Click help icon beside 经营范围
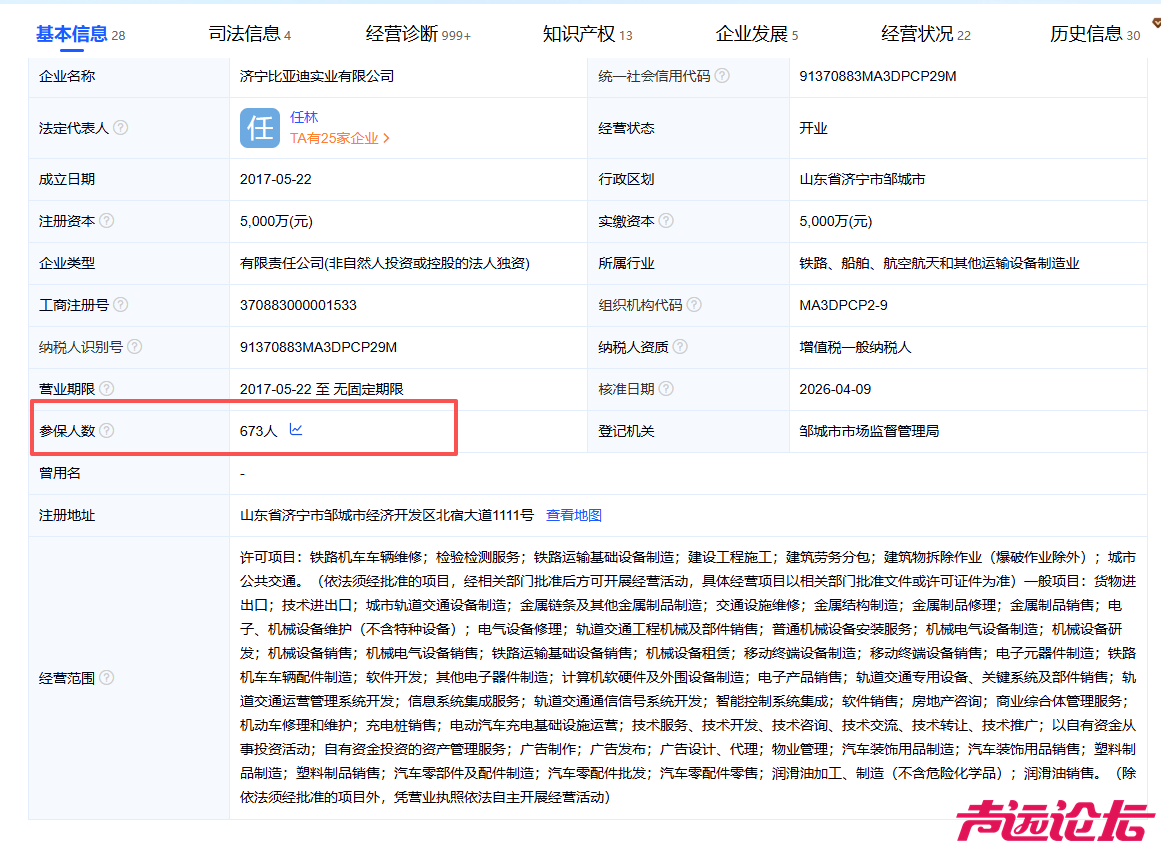This screenshot has height=846, width=1161. pos(106,678)
